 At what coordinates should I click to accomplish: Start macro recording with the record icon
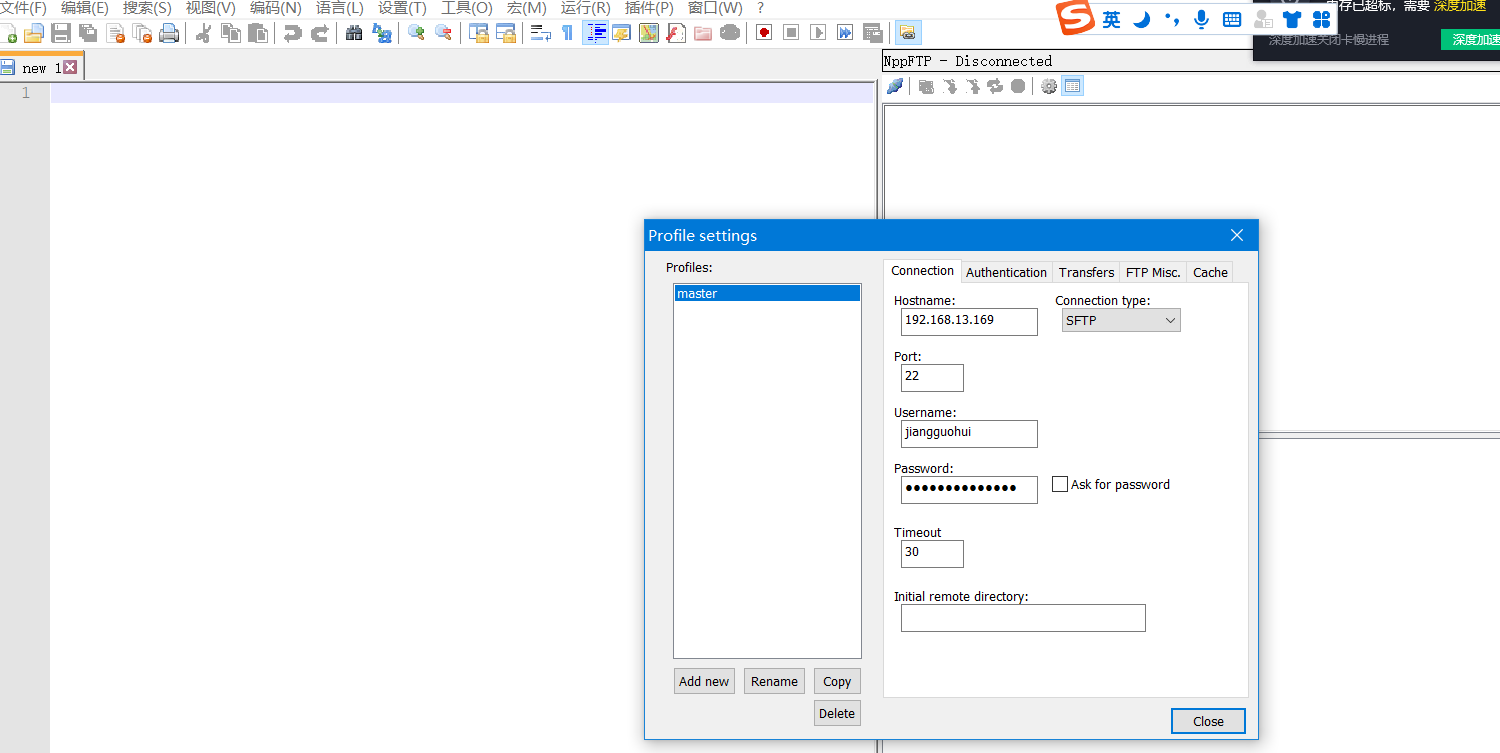pyautogui.click(x=762, y=32)
